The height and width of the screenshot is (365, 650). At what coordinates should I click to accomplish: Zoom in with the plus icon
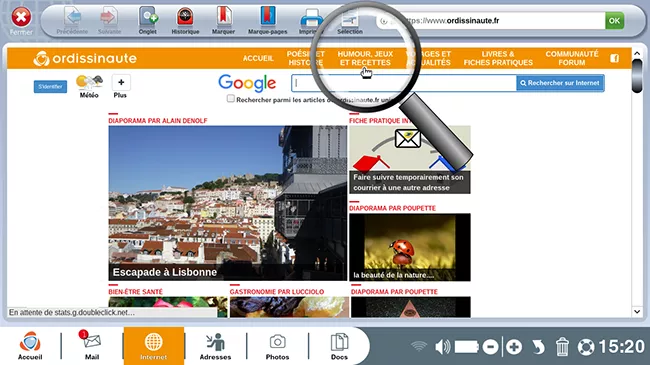click(514, 347)
